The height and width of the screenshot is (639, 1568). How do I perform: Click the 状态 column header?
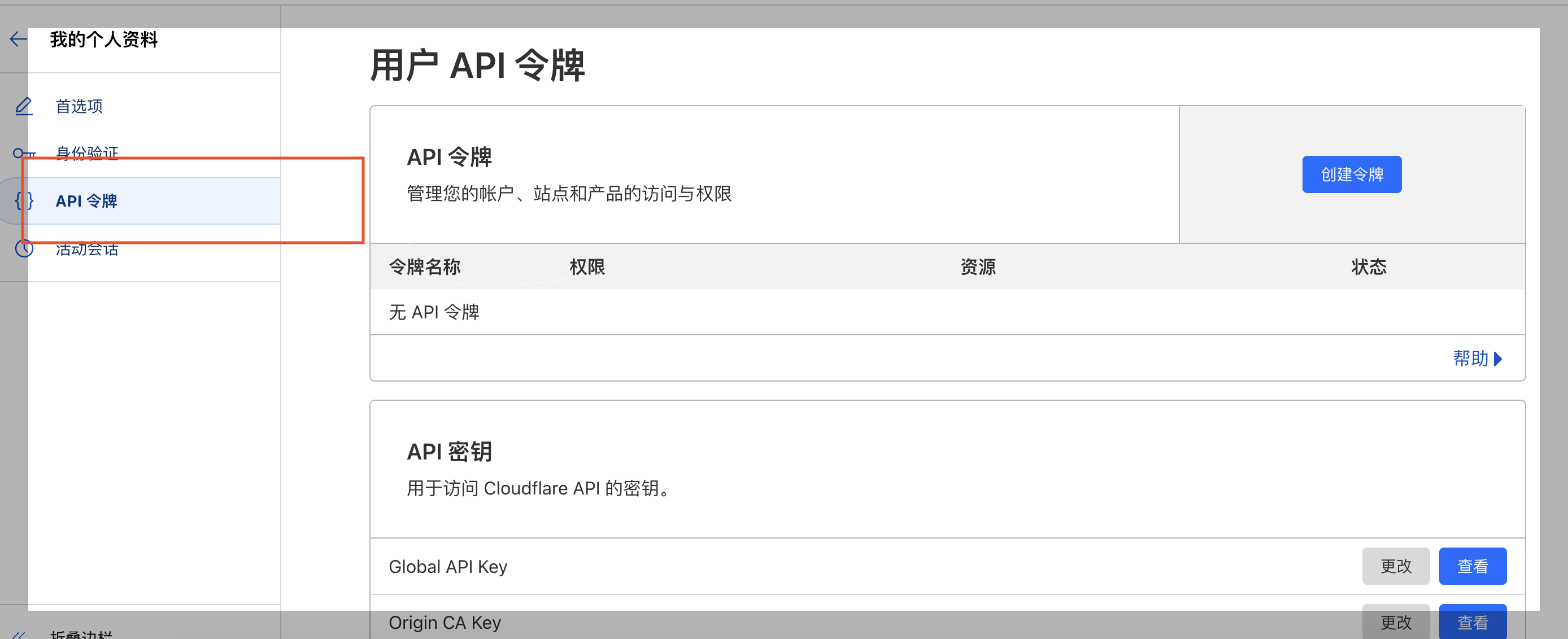(x=1369, y=266)
